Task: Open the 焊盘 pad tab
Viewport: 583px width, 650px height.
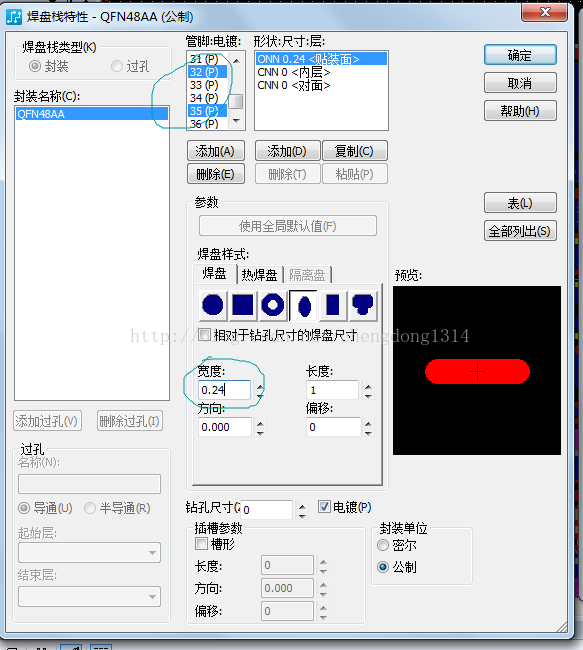Action: click(x=215, y=274)
